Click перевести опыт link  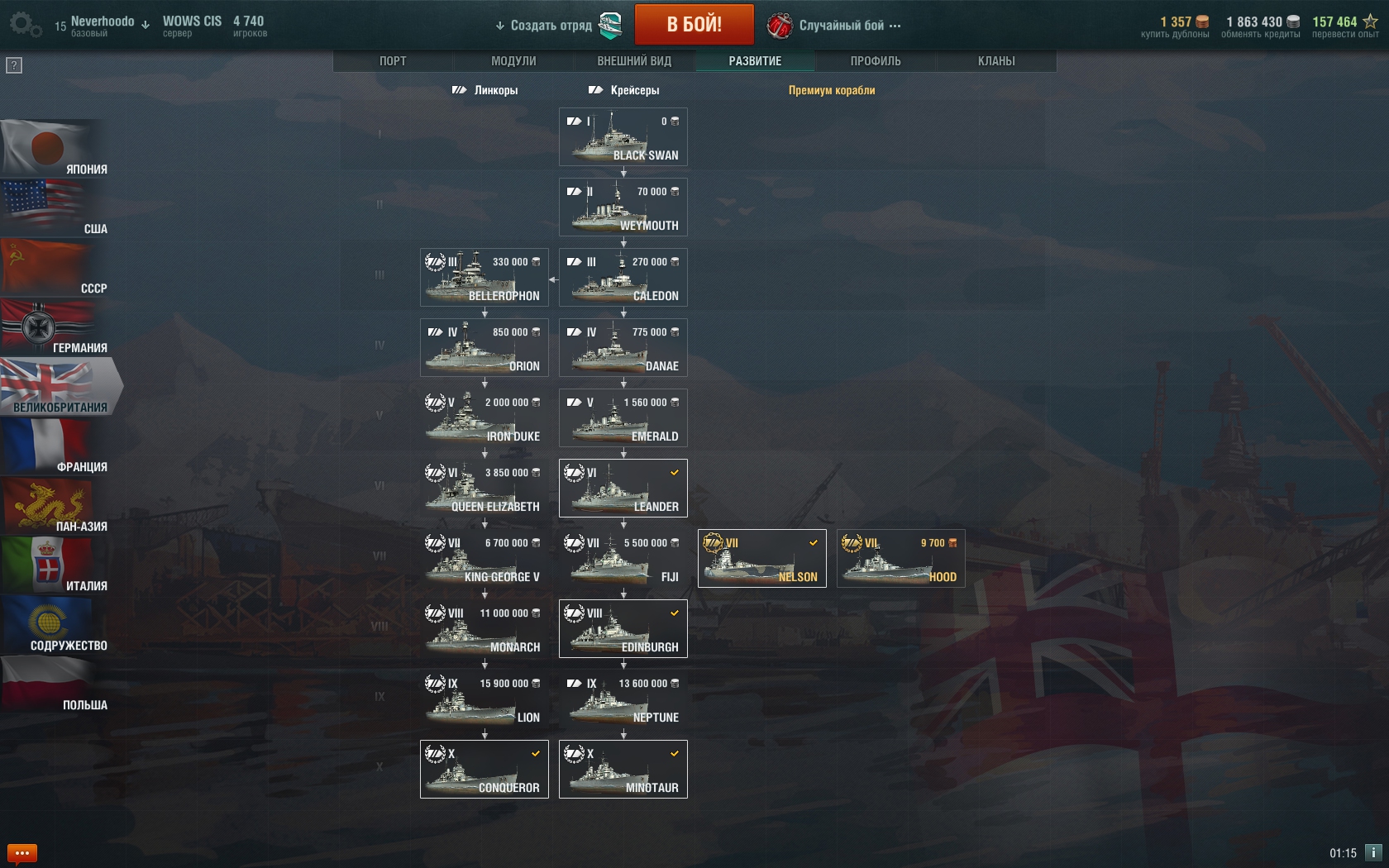(x=1345, y=34)
